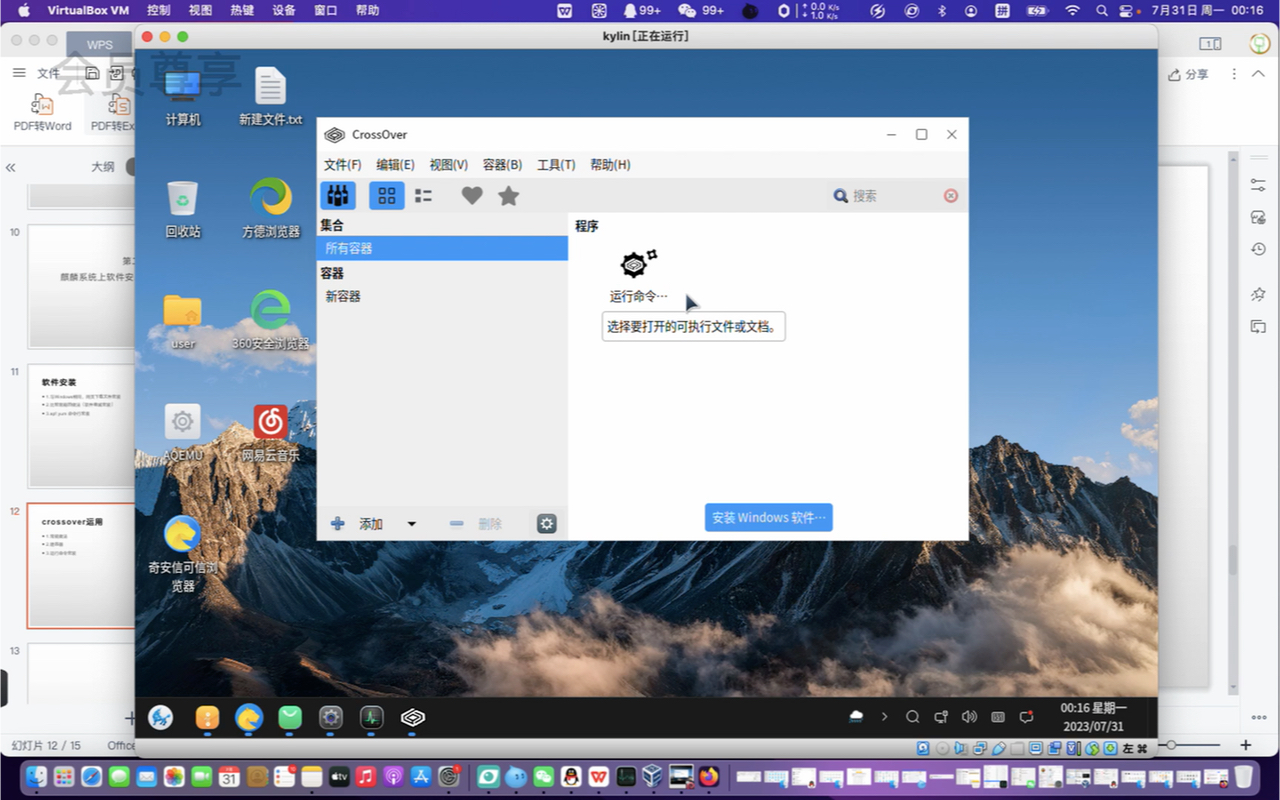Click the volume speaker in Kylin tray
This screenshot has height=800, width=1280.
(969, 717)
